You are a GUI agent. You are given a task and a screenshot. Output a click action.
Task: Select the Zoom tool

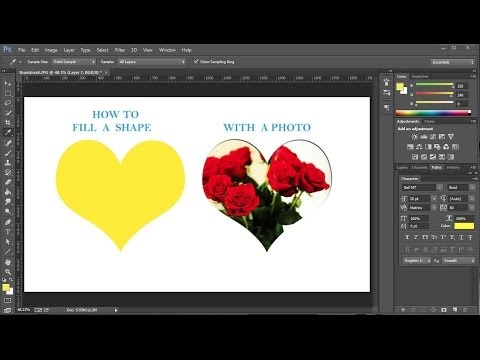(8, 272)
